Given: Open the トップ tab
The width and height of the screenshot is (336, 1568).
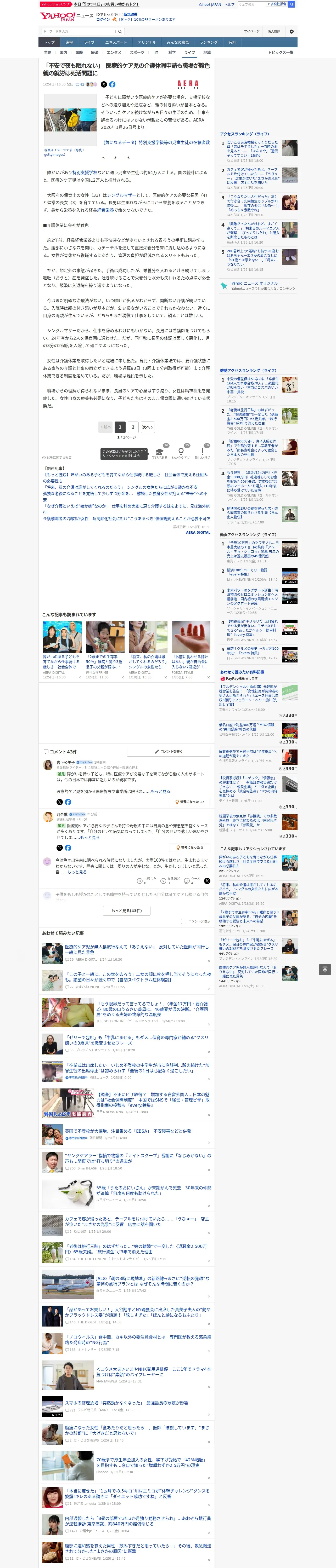Looking at the screenshot, I should tap(49, 43).
